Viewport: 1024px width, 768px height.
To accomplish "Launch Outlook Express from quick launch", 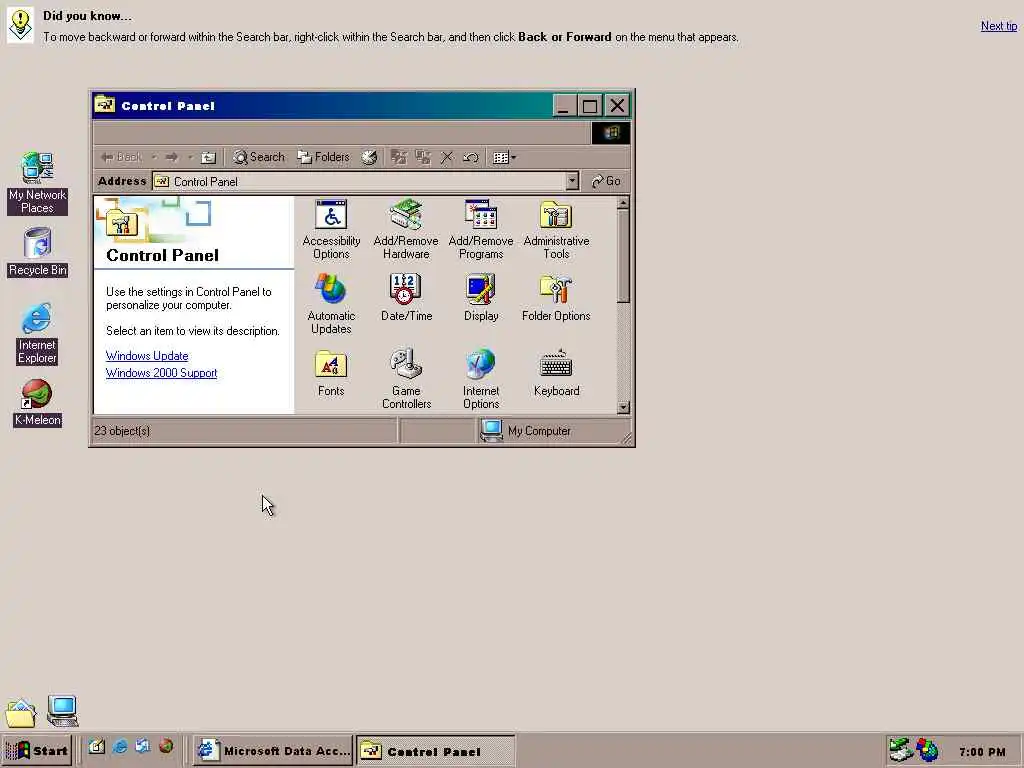I will (142, 746).
